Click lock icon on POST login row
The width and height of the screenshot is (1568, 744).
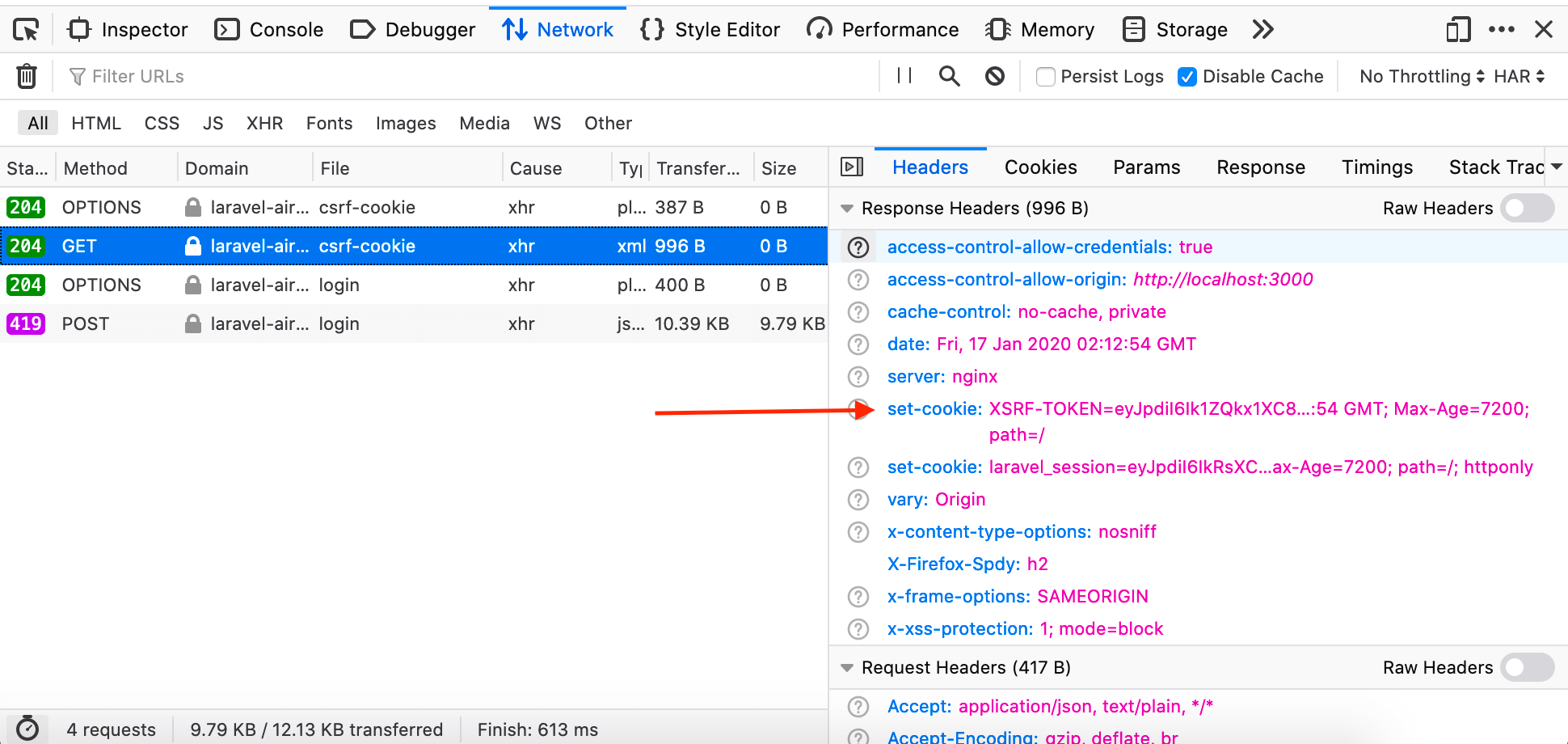pyautogui.click(x=192, y=323)
